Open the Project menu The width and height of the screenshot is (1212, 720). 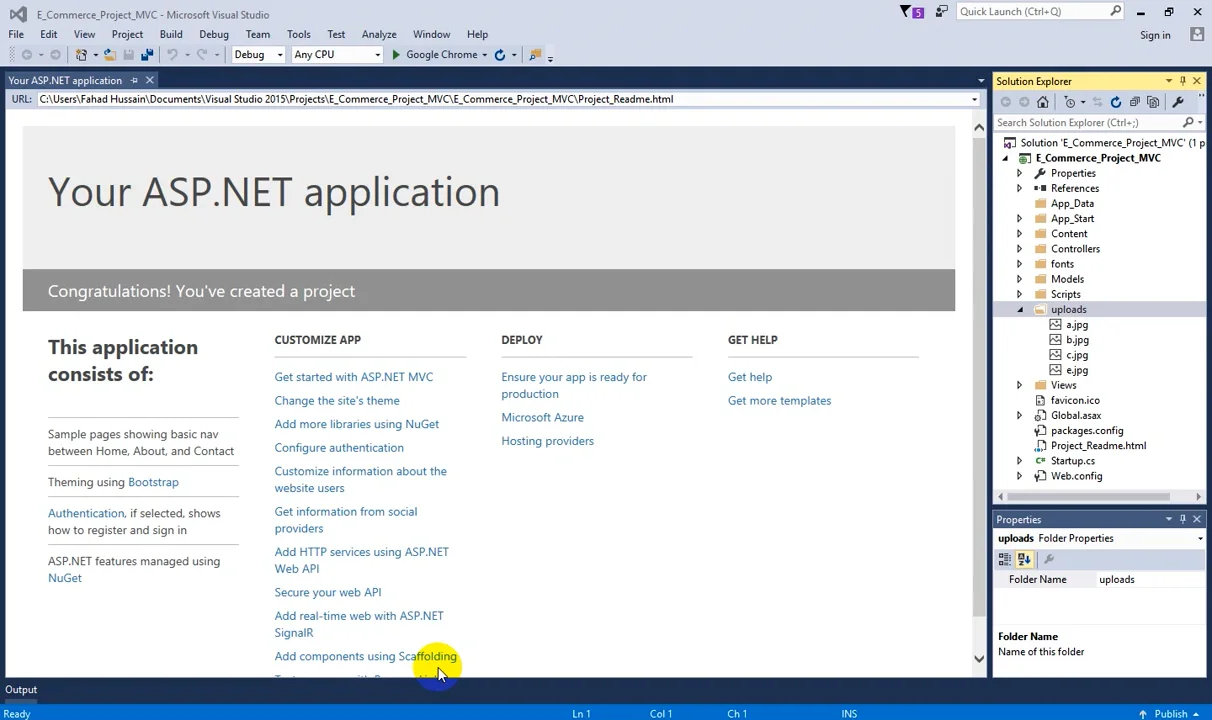coord(127,34)
